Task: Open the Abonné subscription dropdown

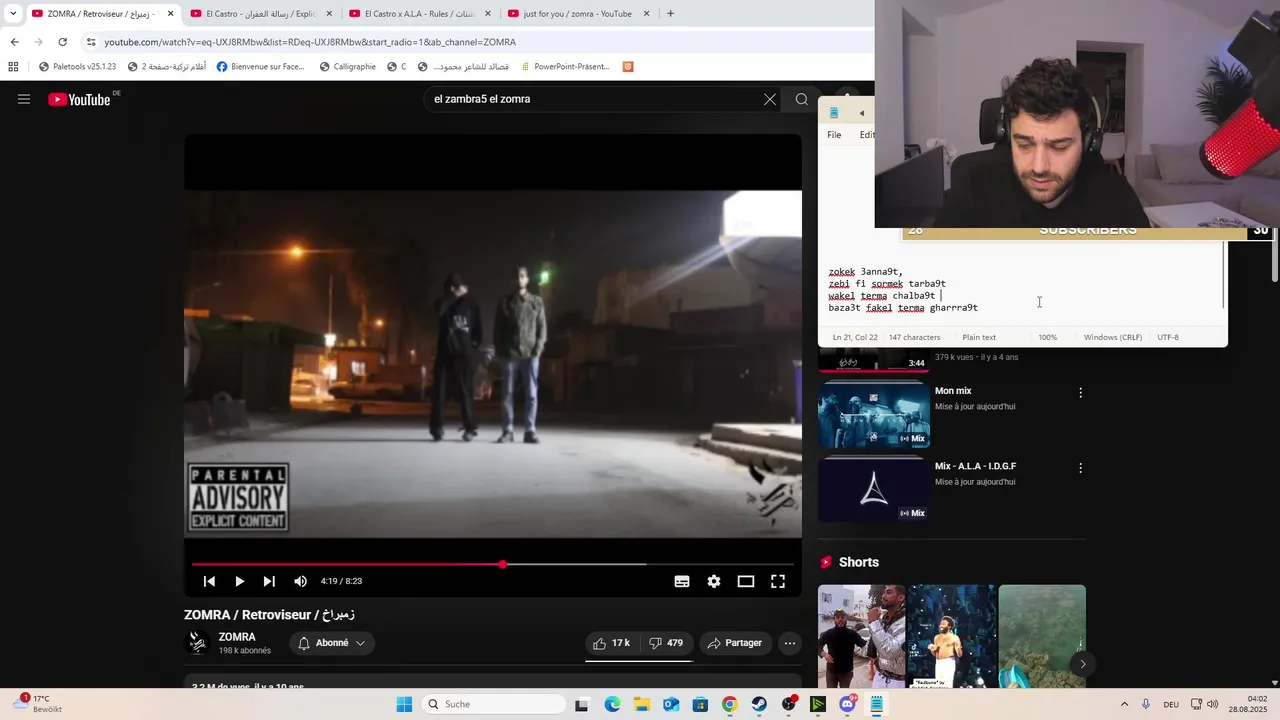Action: pyautogui.click(x=332, y=643)
